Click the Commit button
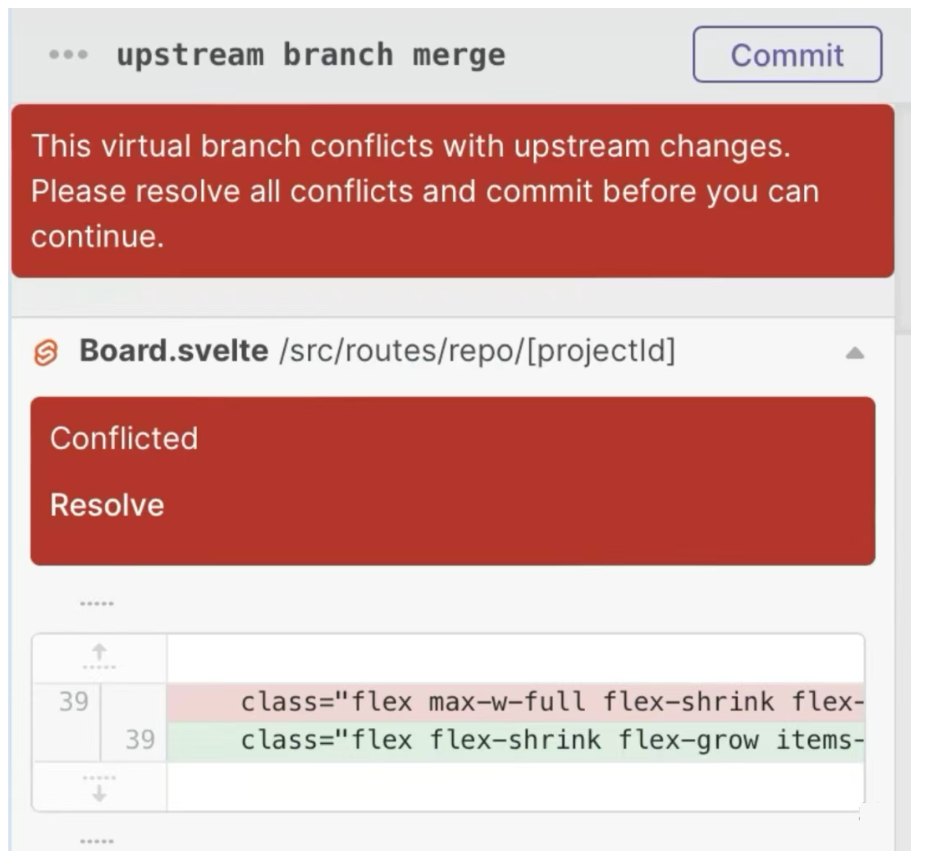 click(787, 55)
